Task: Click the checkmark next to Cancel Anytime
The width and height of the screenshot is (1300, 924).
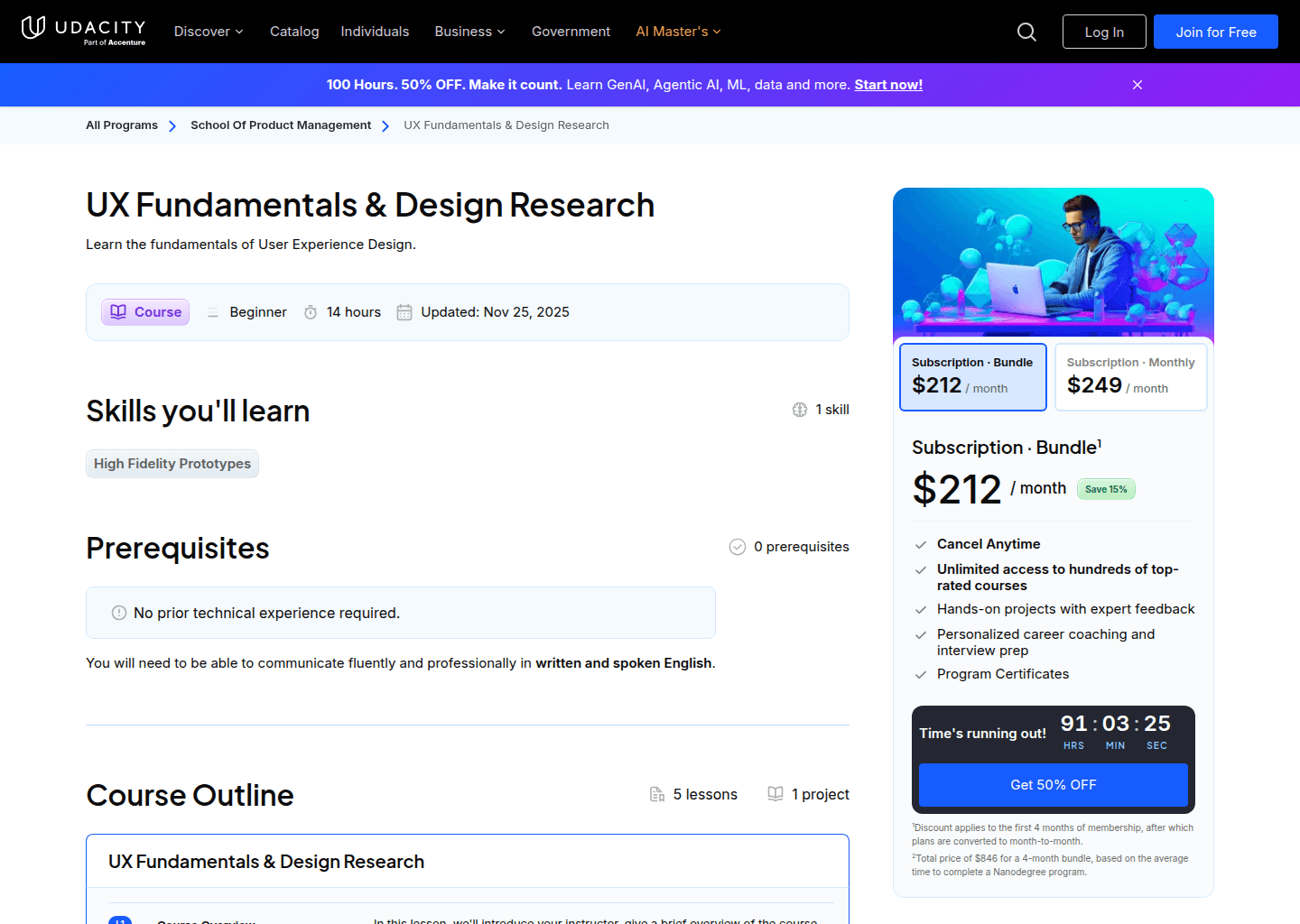Action: (x=921, y=544)
